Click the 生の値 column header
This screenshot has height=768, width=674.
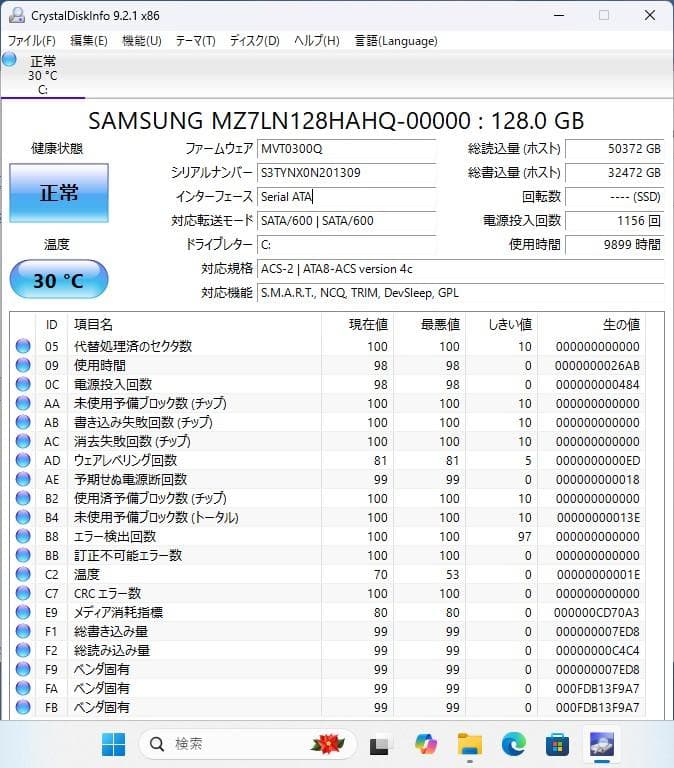point(592,324)
